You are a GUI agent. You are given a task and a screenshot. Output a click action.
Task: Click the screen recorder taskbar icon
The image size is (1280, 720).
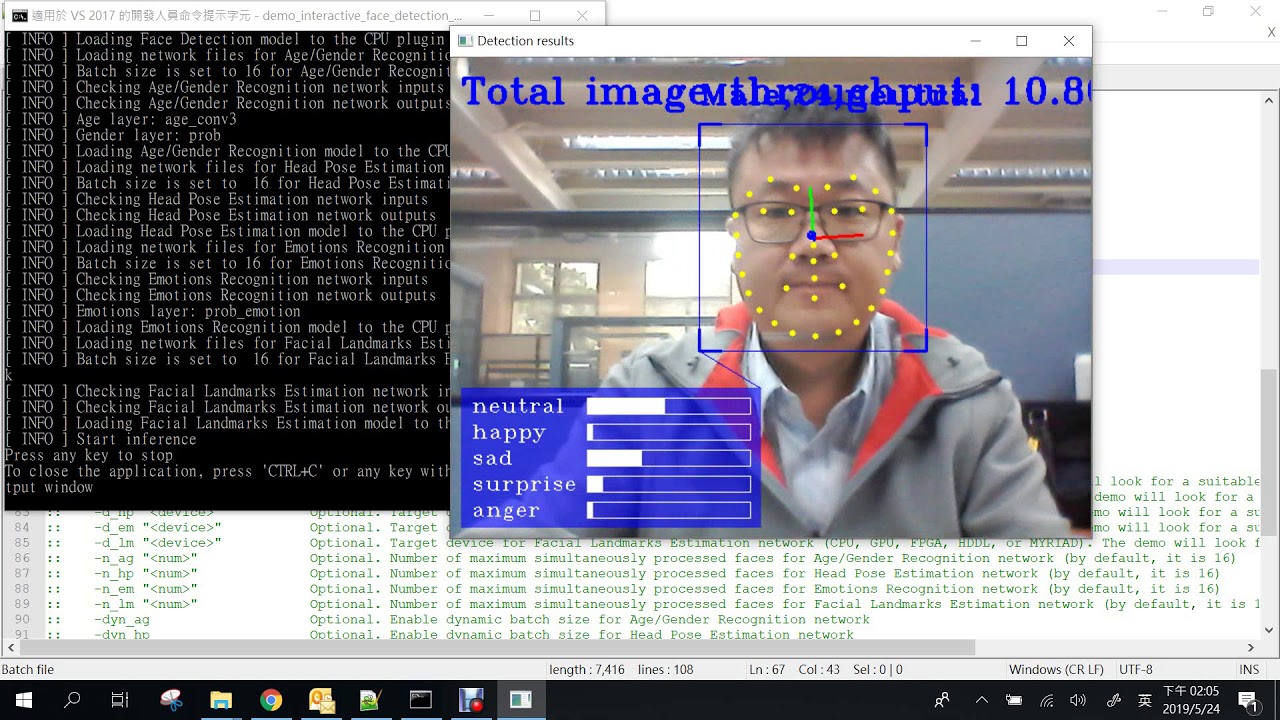coord(471,700)
